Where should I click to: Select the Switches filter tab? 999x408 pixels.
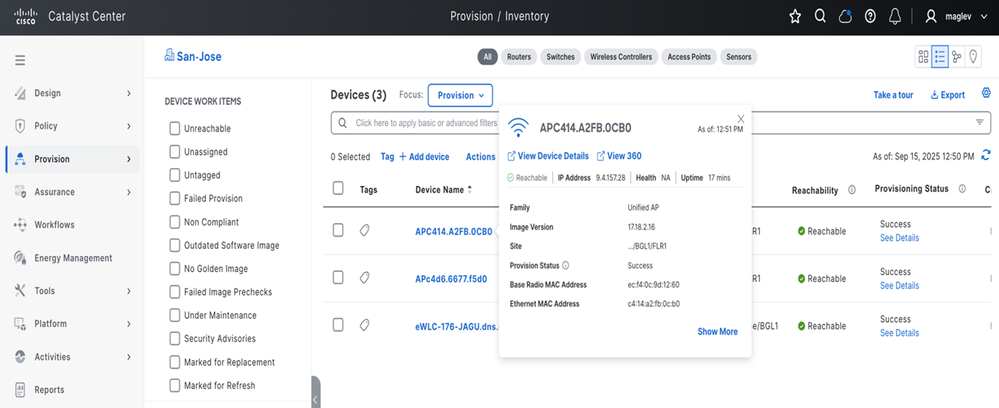click(561, 57)
